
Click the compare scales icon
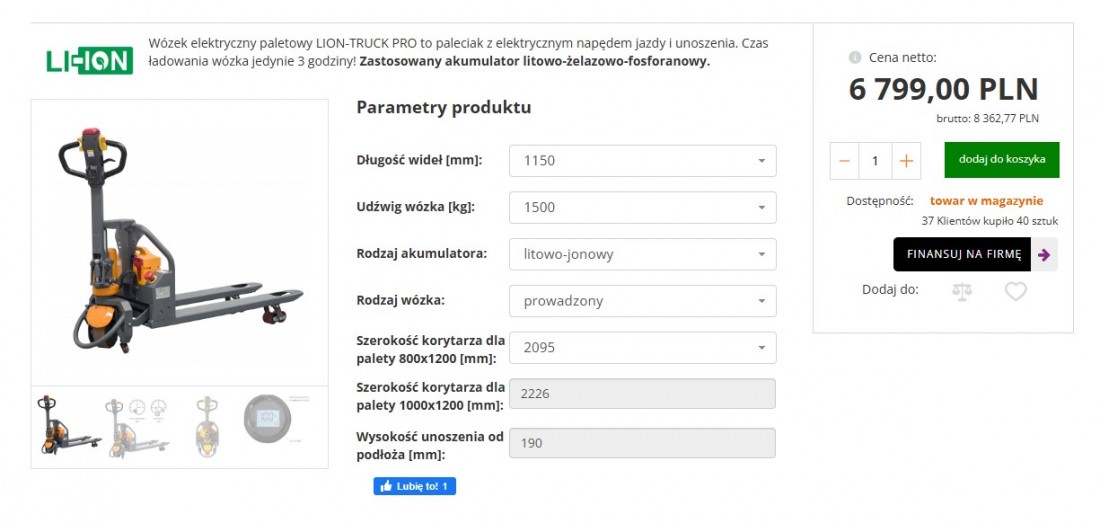tap(962, 291)
